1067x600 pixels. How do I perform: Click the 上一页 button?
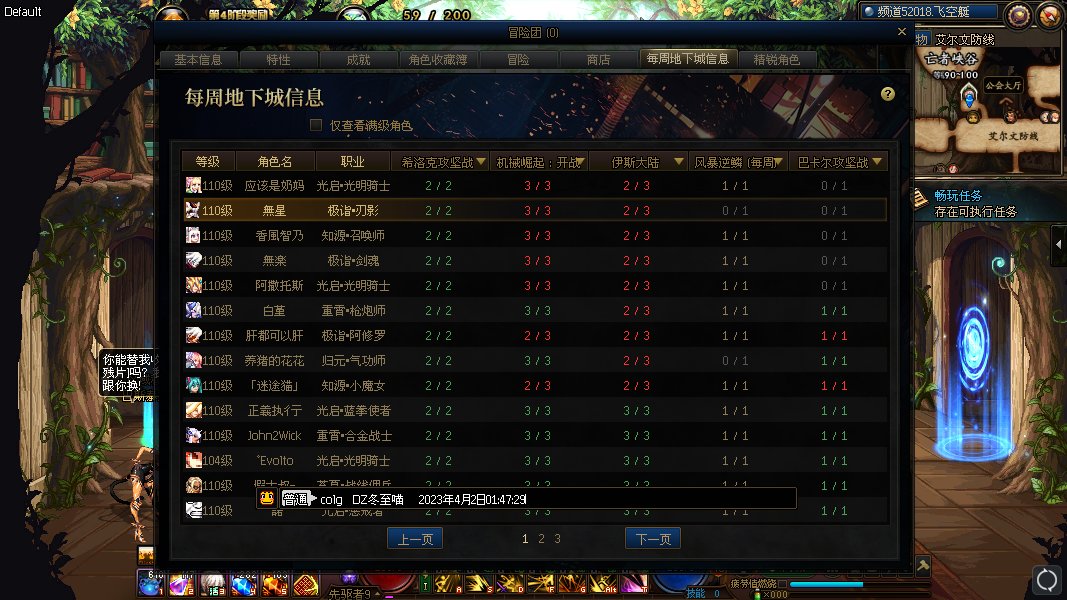click(x=415, y=539)
